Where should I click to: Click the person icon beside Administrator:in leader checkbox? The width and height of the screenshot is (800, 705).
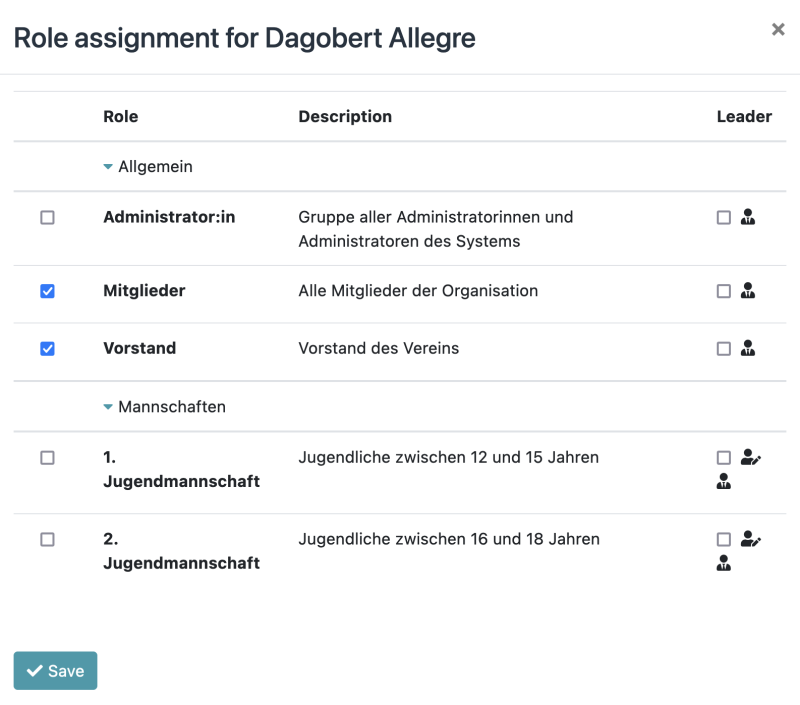coord(748,217)
